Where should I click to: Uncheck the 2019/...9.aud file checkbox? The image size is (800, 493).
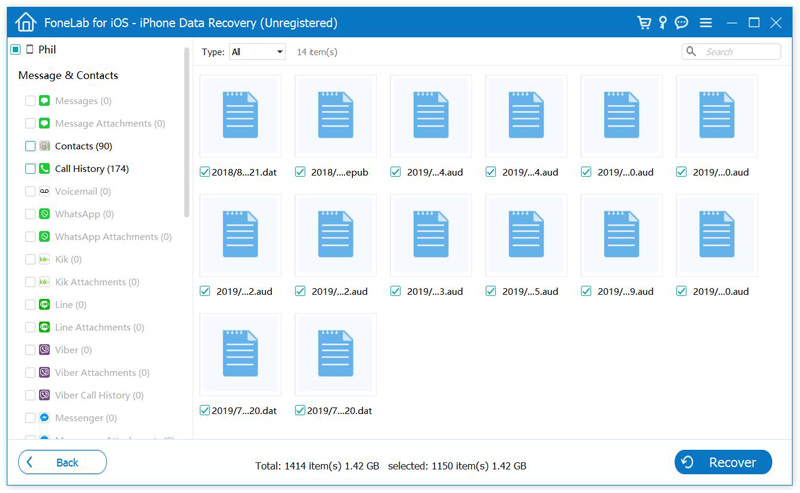coord(586,291)
